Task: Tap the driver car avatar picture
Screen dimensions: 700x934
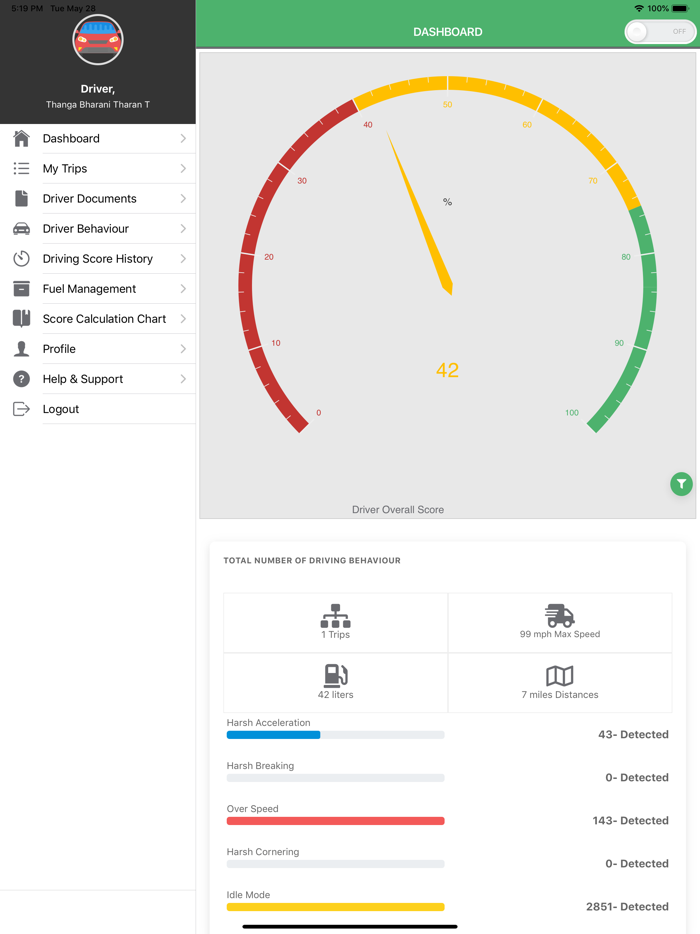Action: (98, 40)
